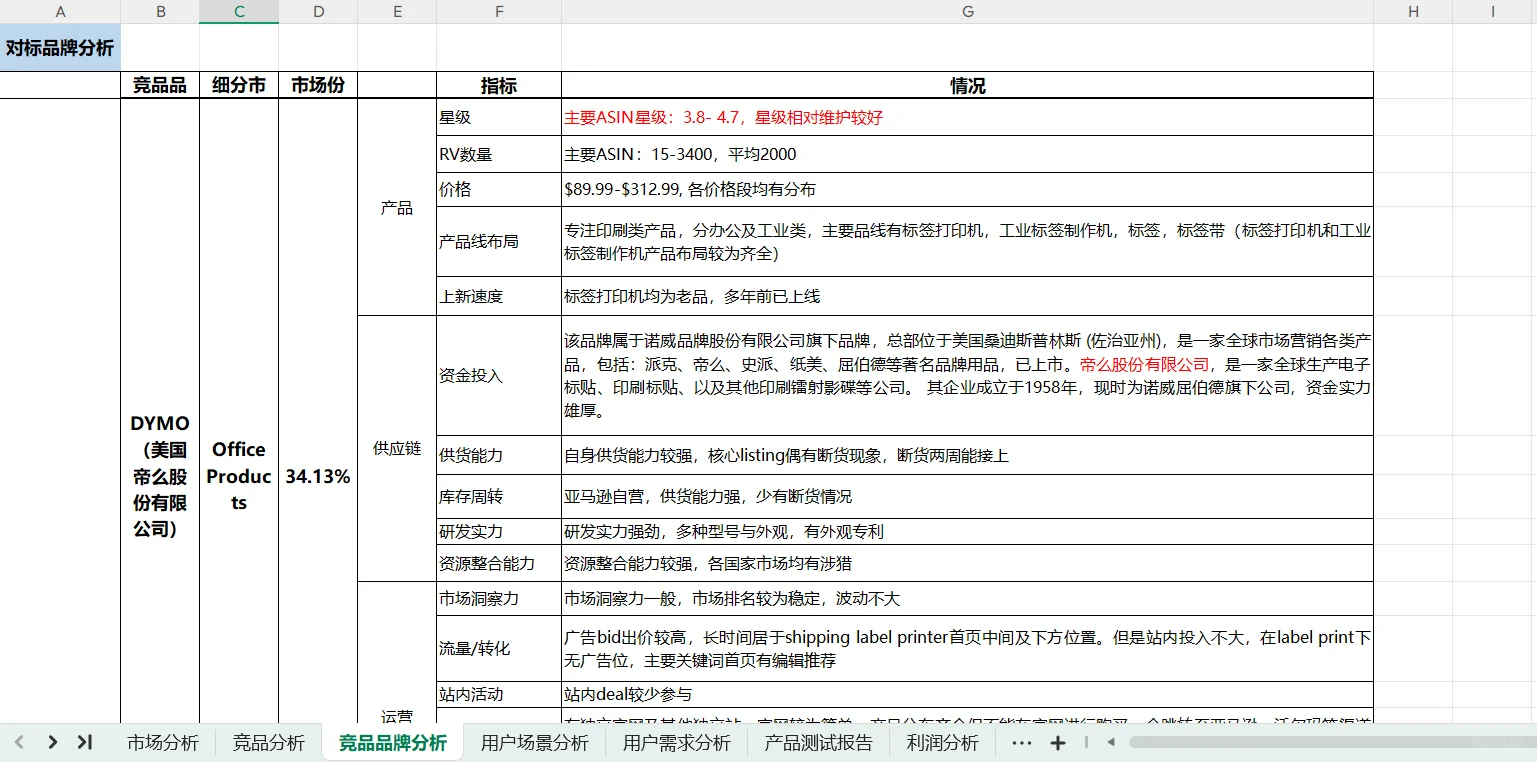Select column A header
Image resolution: width=1537 pixels, height=762 pixels.
[60, 12]
